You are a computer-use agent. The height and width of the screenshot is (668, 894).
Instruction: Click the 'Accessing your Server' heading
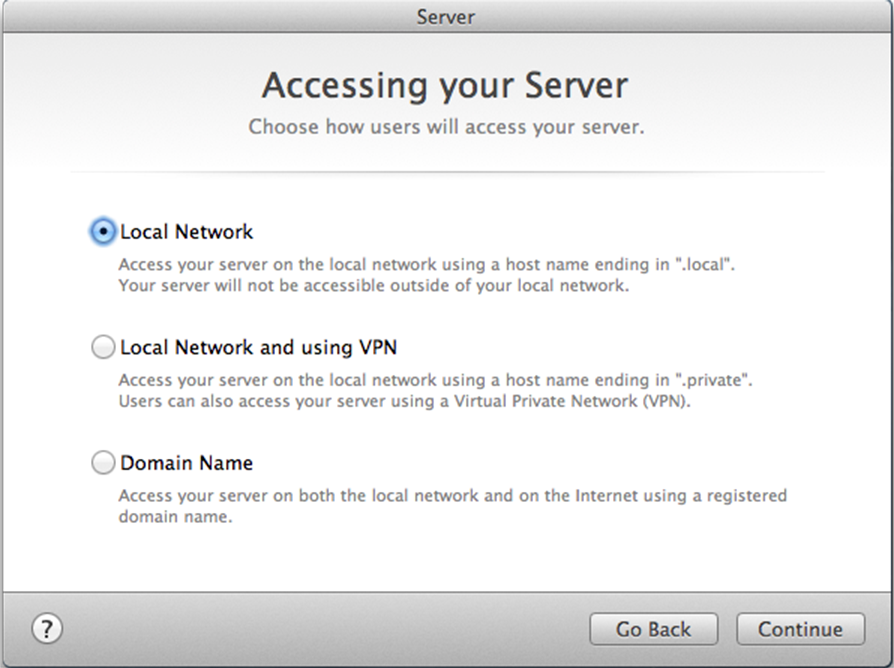[x=445, y=86]
